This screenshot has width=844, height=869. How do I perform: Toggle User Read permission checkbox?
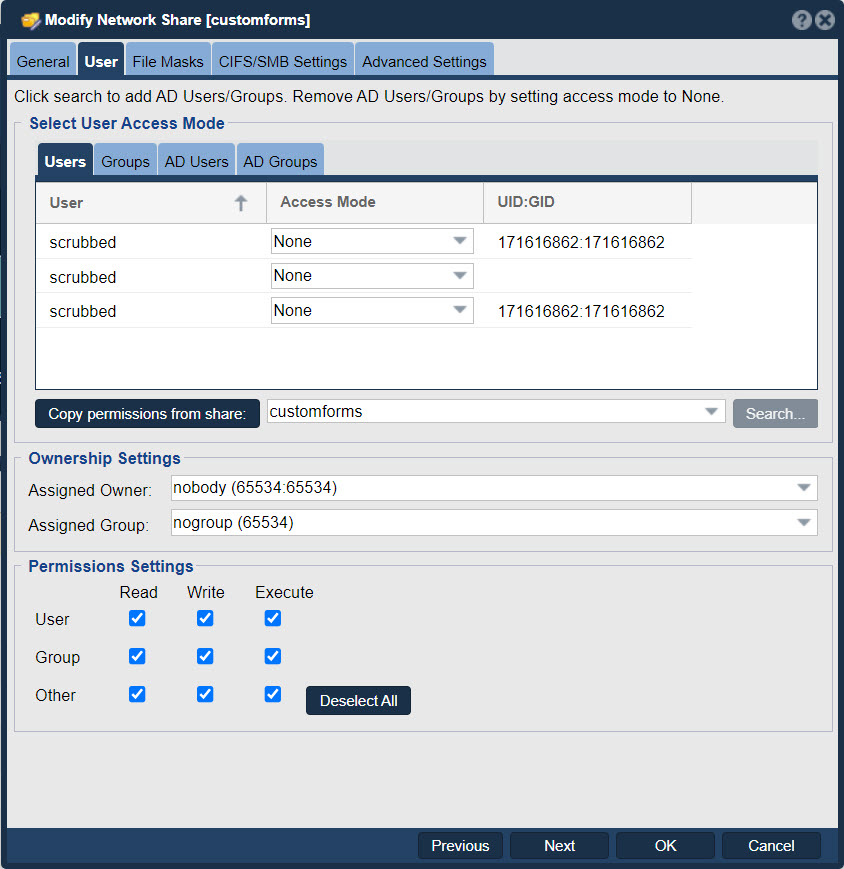point(137,618)
